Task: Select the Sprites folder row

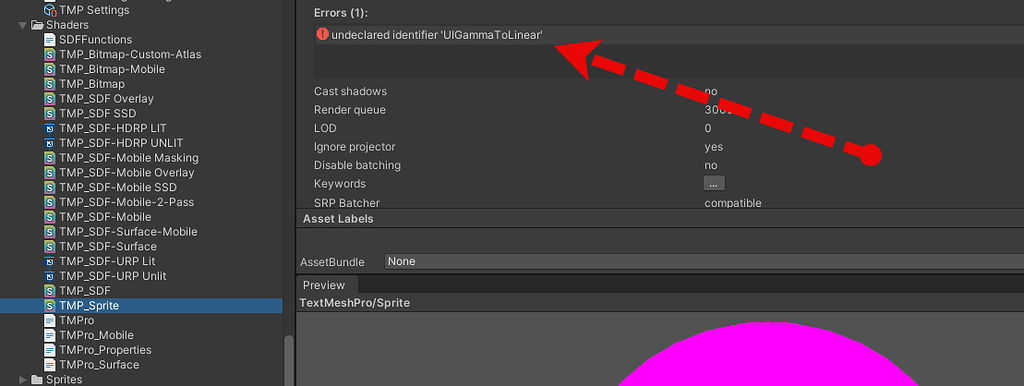Action: point(141,379)
